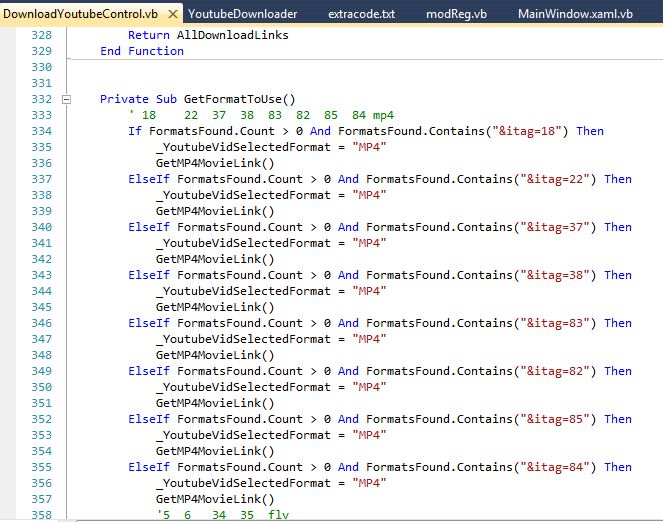Click the mp4 itag comment on line 333
The height and width of the screenshot is (522, 663).
(x=261, y=115)
